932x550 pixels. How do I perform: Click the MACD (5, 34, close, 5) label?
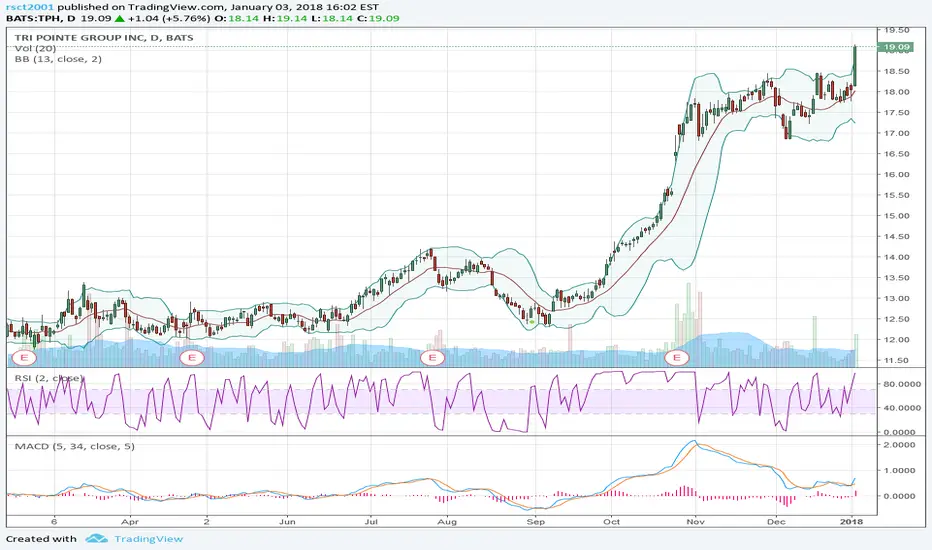point(75,446)
